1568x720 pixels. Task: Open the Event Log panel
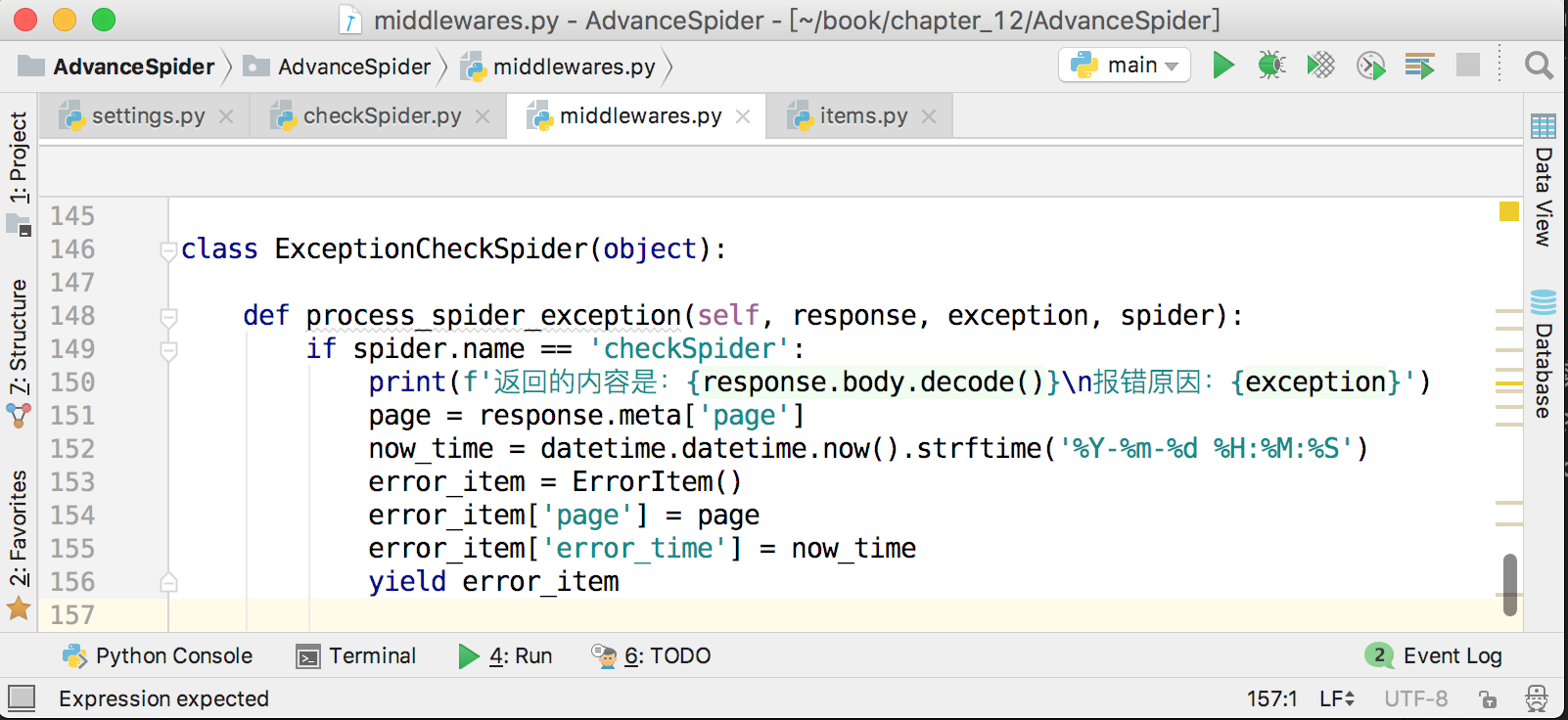coord(1435,655)
